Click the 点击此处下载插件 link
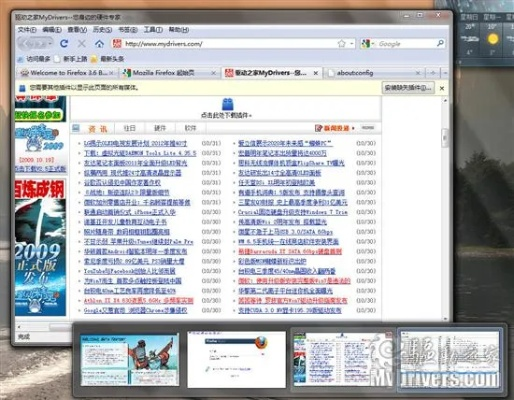 click(x=226, y=115)
